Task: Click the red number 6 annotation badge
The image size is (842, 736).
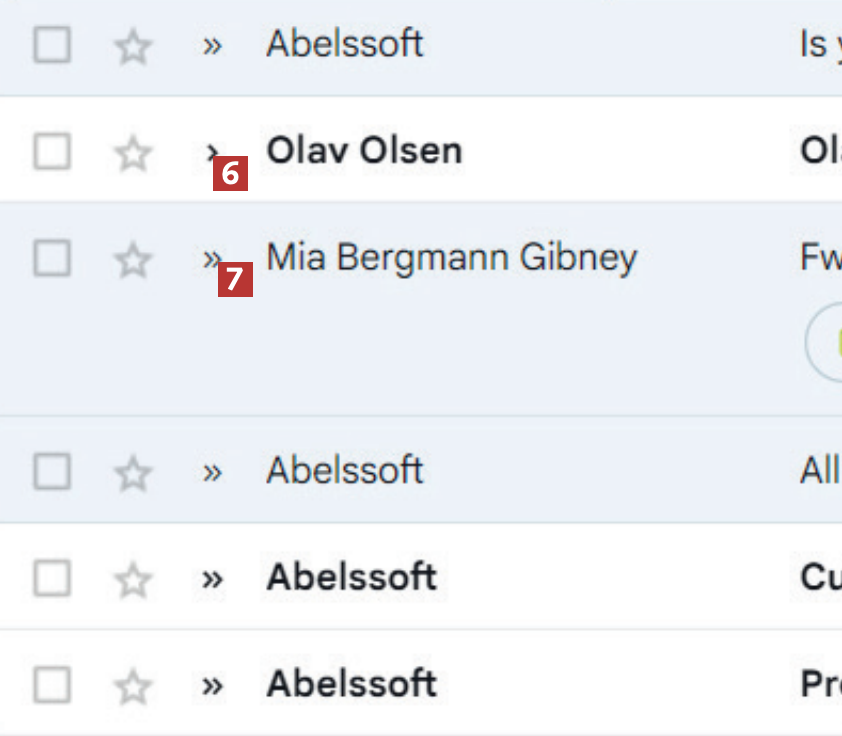Action: (230, 174)
